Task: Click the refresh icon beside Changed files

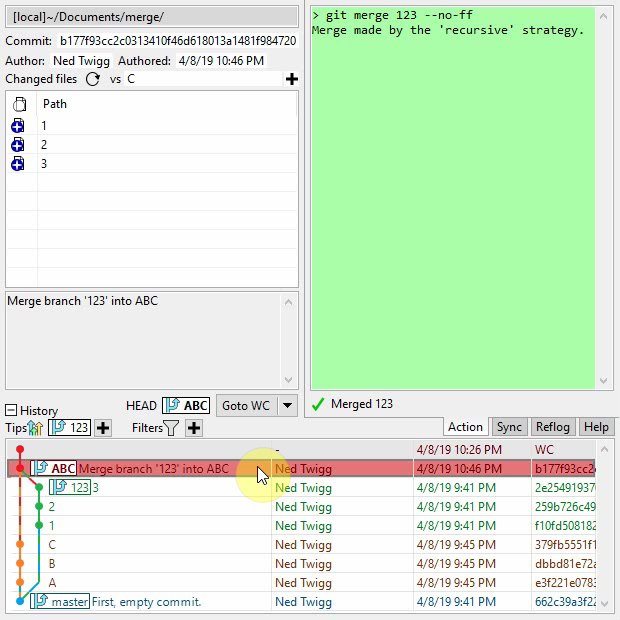Action: (x=93, y=79)
